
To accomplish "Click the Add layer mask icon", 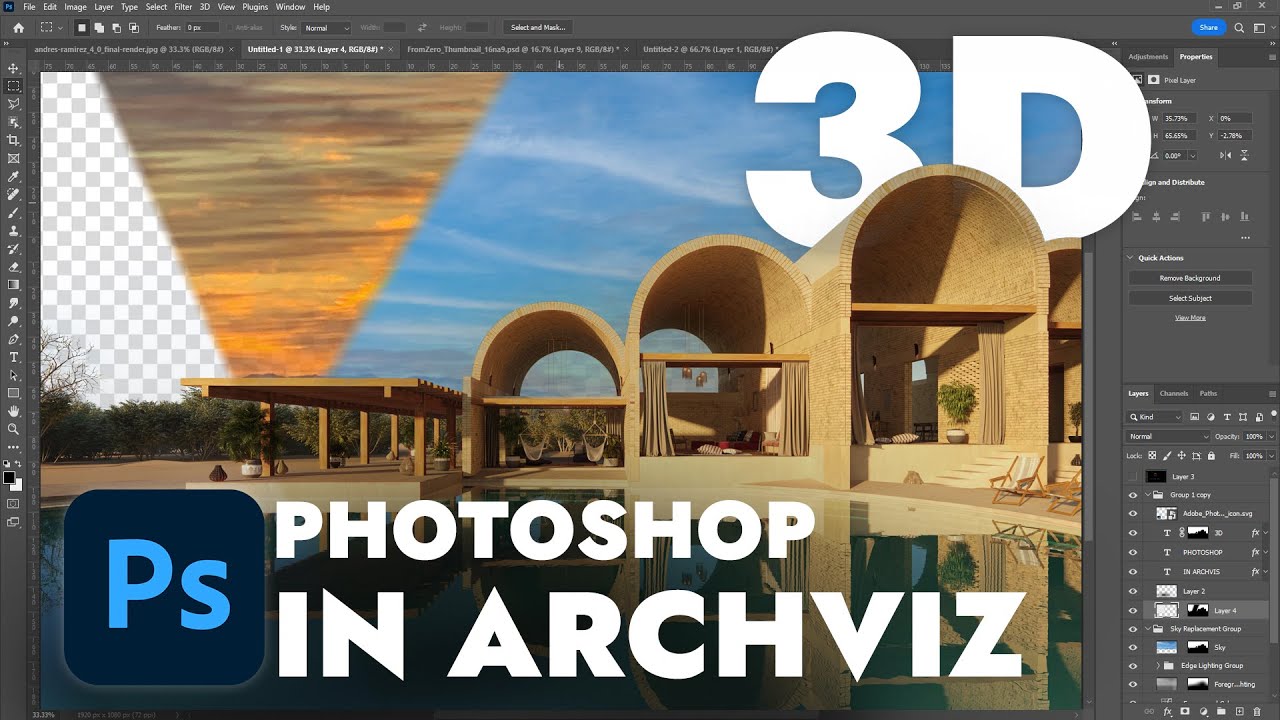I will (1185, 712).
